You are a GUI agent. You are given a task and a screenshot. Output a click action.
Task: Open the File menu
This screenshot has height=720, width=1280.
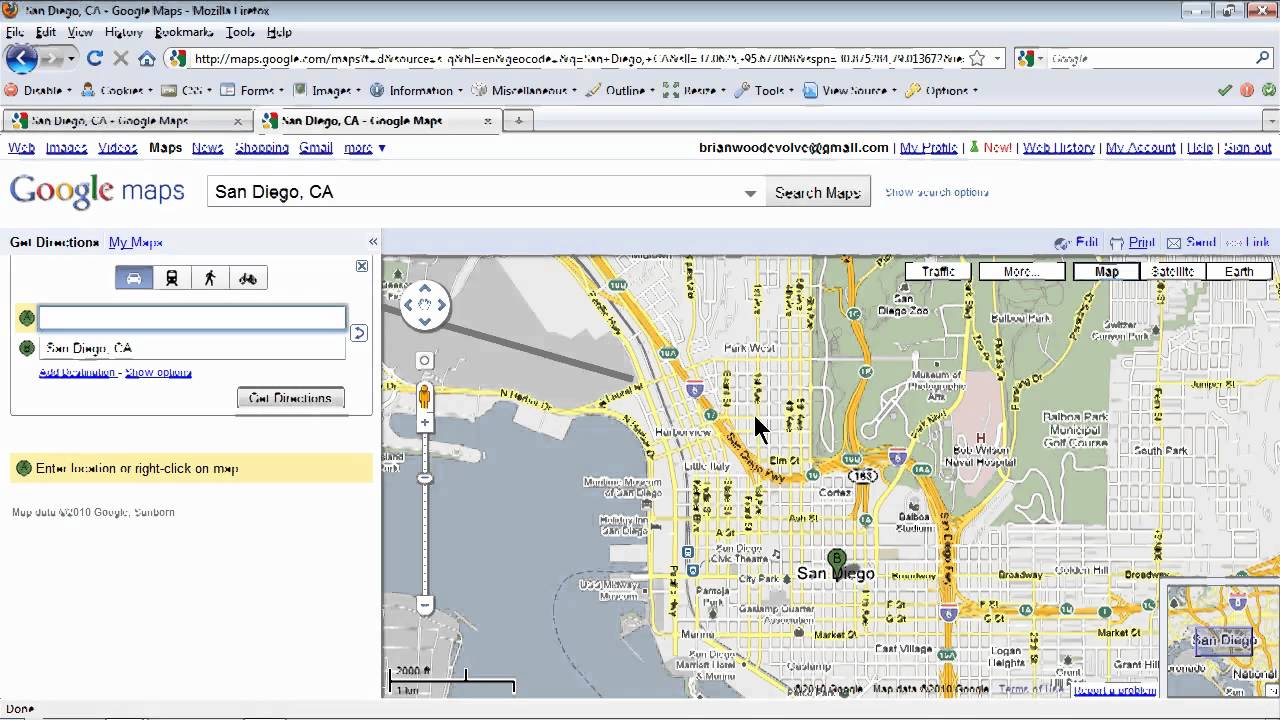pyautogui.click(x=14, y=32)
